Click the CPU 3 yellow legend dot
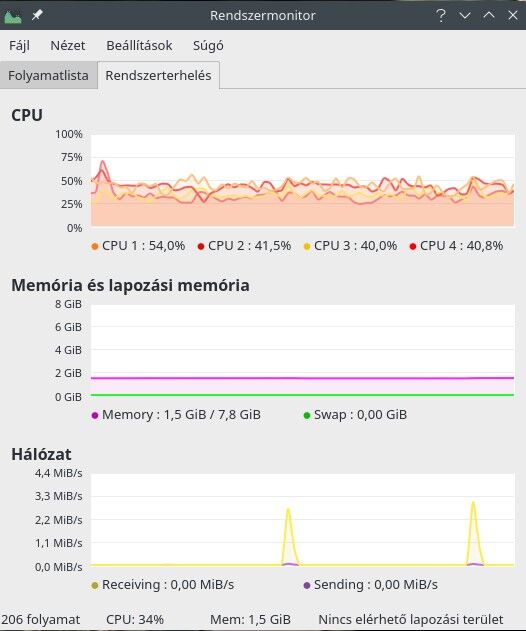The width and height of the screenshot is (526, 631). pyautogui.click(x=307, y=246)
